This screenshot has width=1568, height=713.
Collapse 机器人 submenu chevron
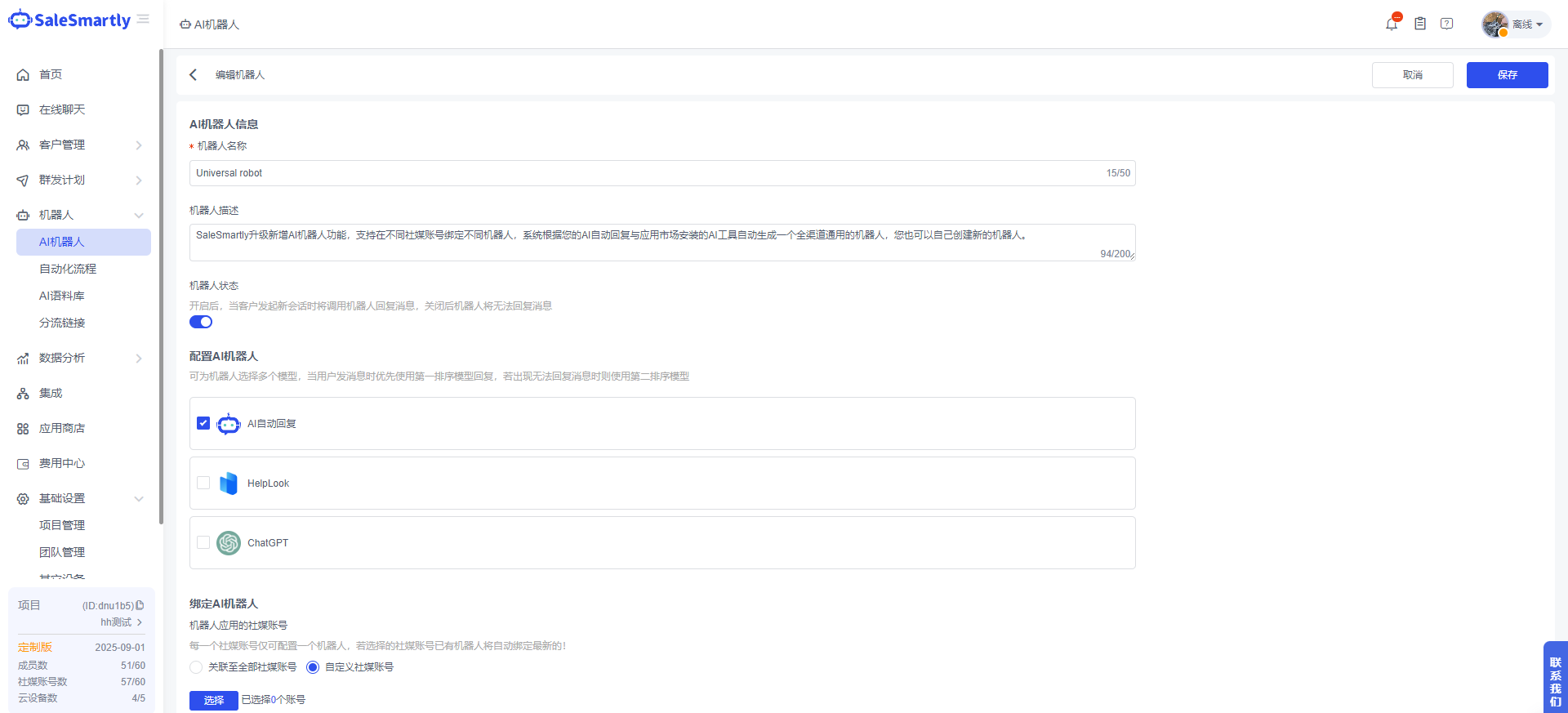[x=139, y=216]
